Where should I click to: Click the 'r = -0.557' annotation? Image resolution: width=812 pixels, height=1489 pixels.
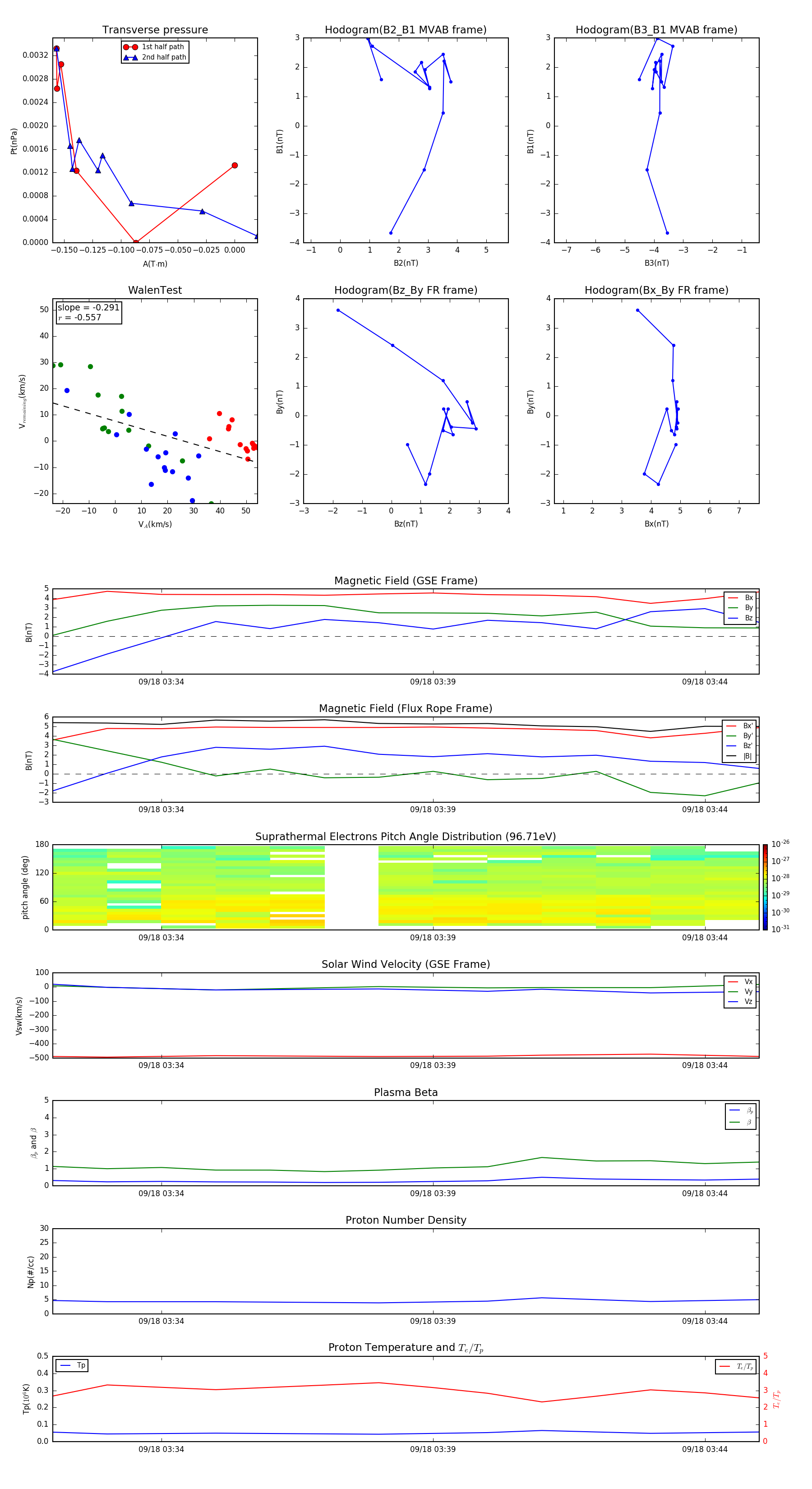point(79,317)
